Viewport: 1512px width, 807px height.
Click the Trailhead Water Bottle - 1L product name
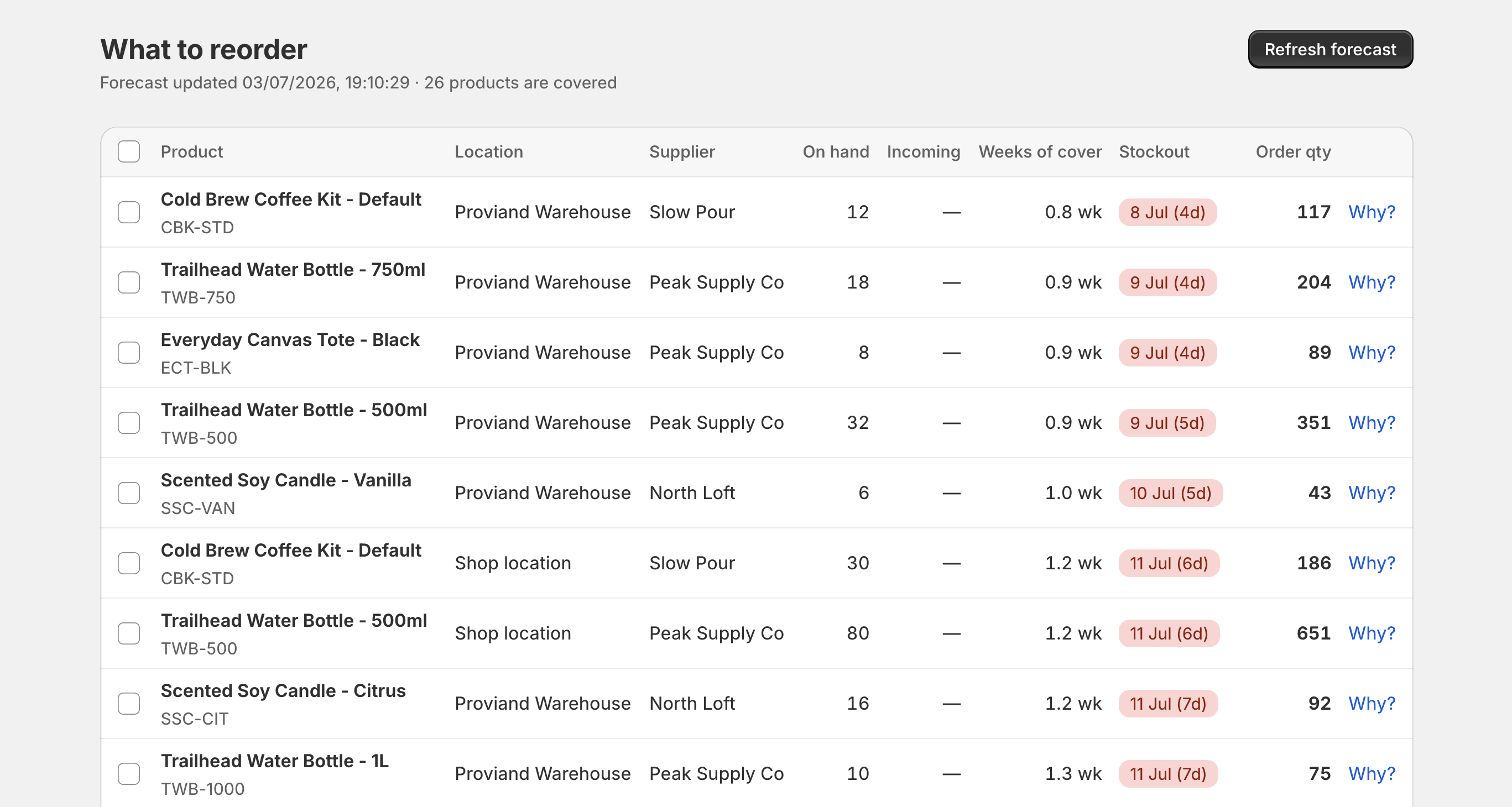click(x=275, y=761)
